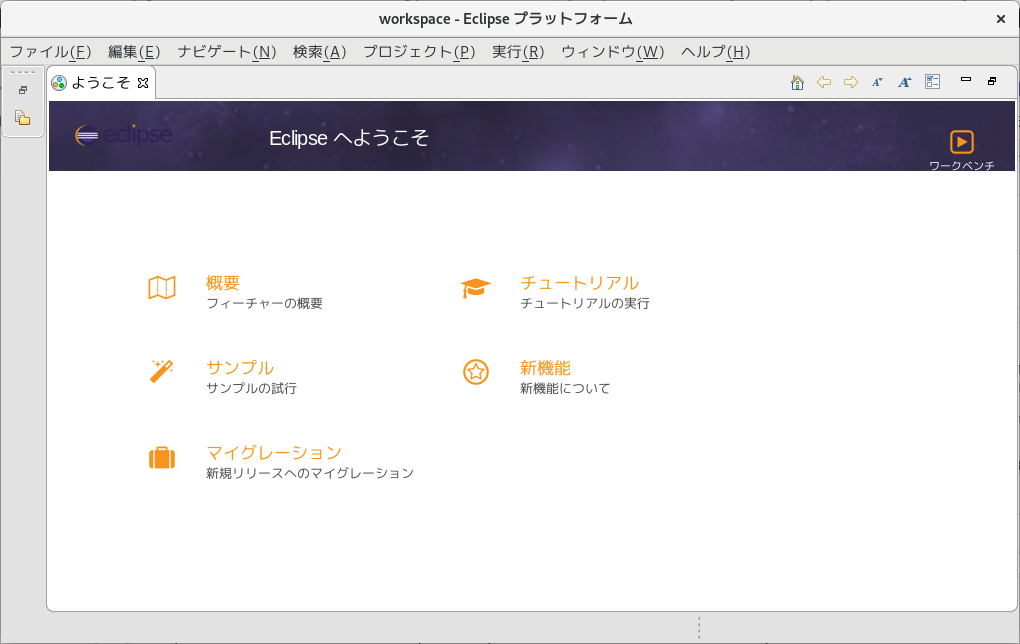1020x644 pixels.
Task: Open the 編集(E) menu
Action: (134, 52)
